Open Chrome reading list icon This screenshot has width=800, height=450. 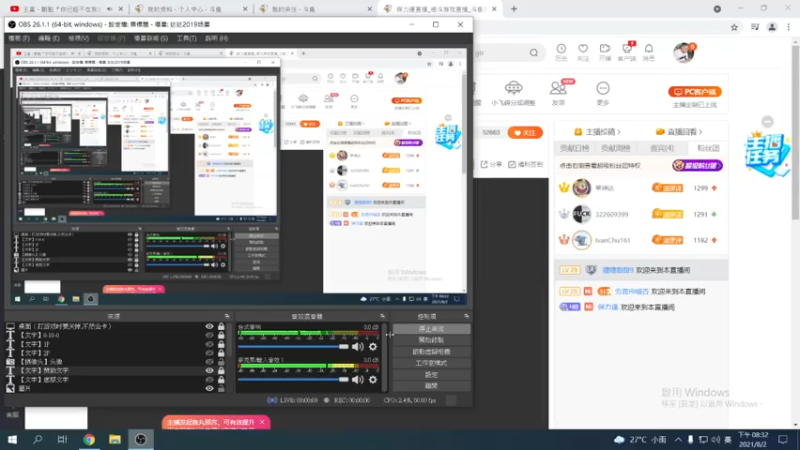point(755,28)
